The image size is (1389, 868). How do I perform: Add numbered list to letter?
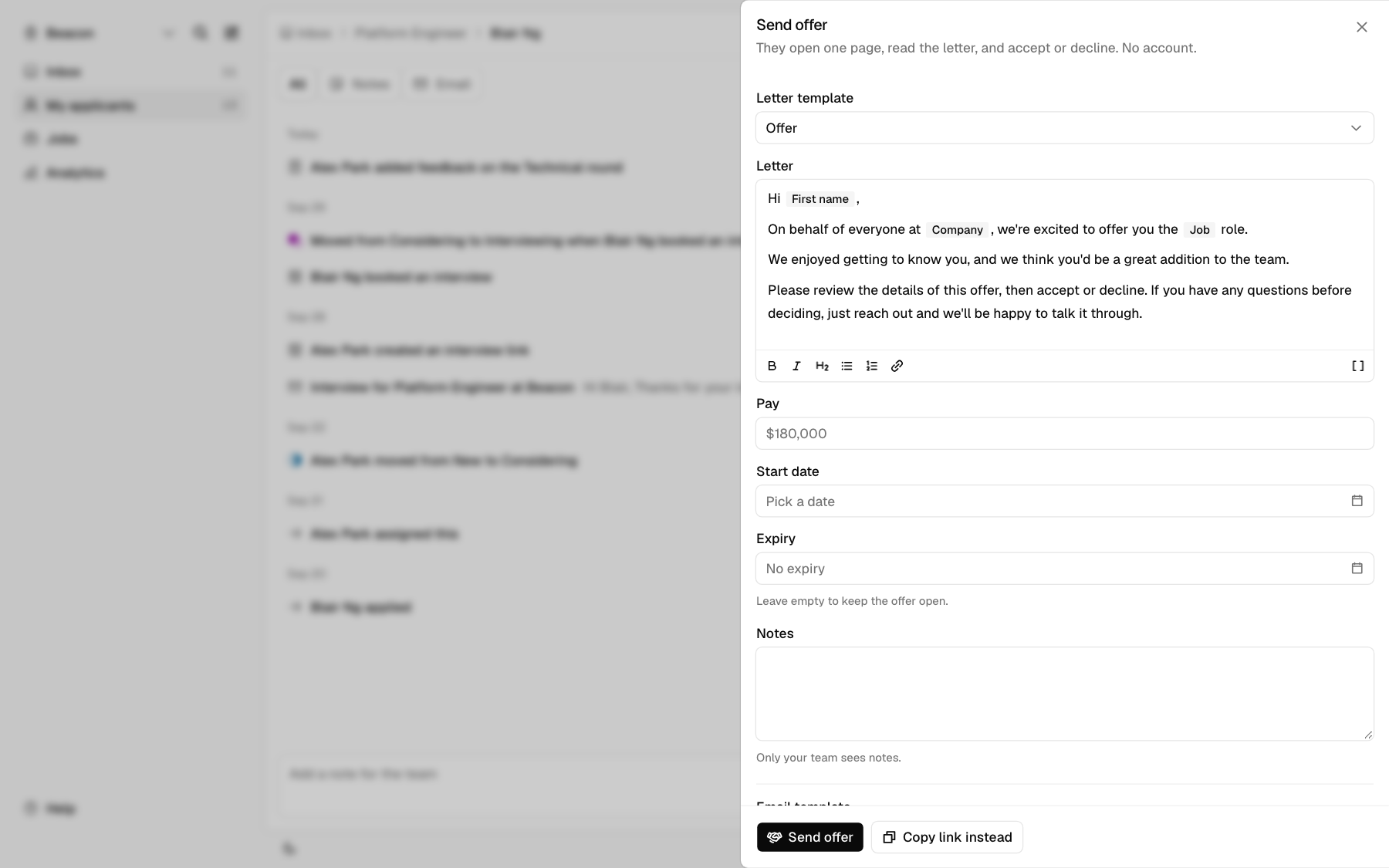(872, 366)
